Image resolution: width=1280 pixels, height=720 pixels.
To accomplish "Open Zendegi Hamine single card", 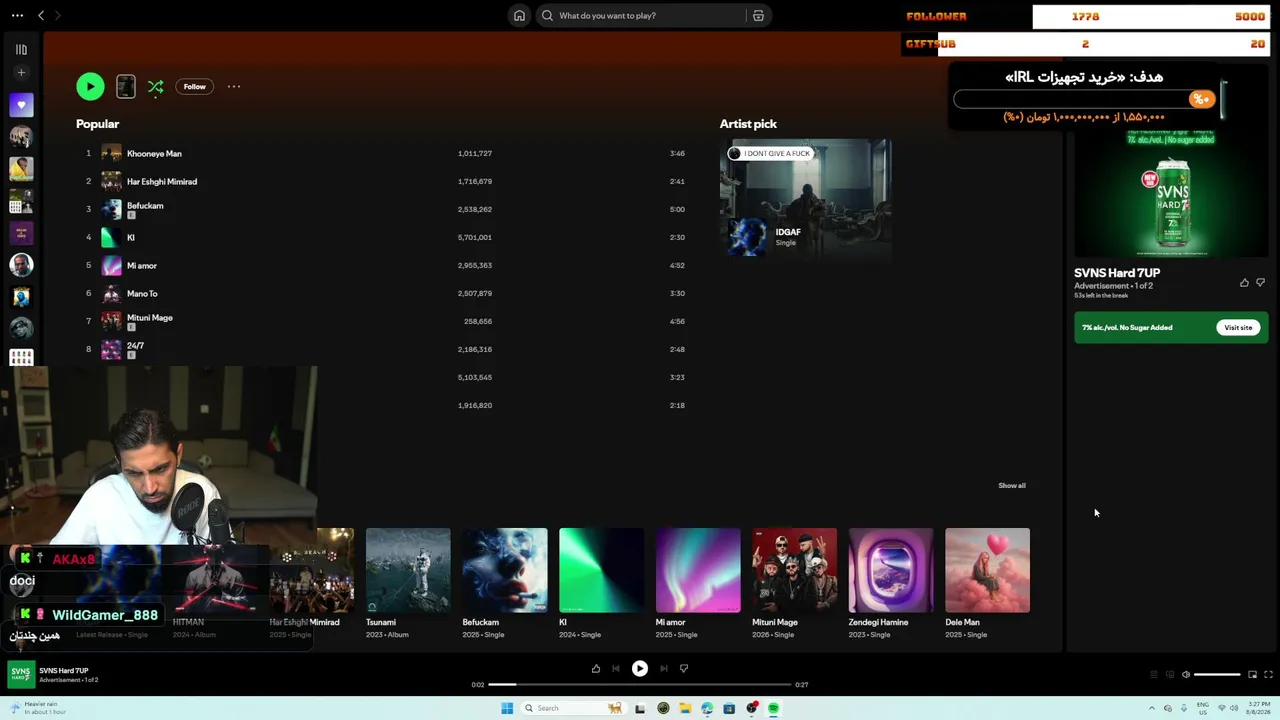I will click(x=891, y=584).
